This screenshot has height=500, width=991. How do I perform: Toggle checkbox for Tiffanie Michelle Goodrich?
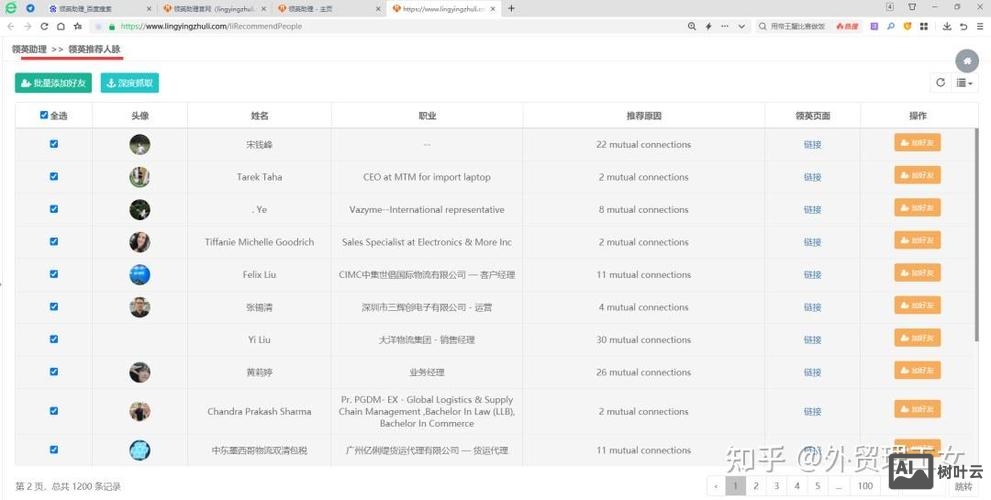coord(54,241)
